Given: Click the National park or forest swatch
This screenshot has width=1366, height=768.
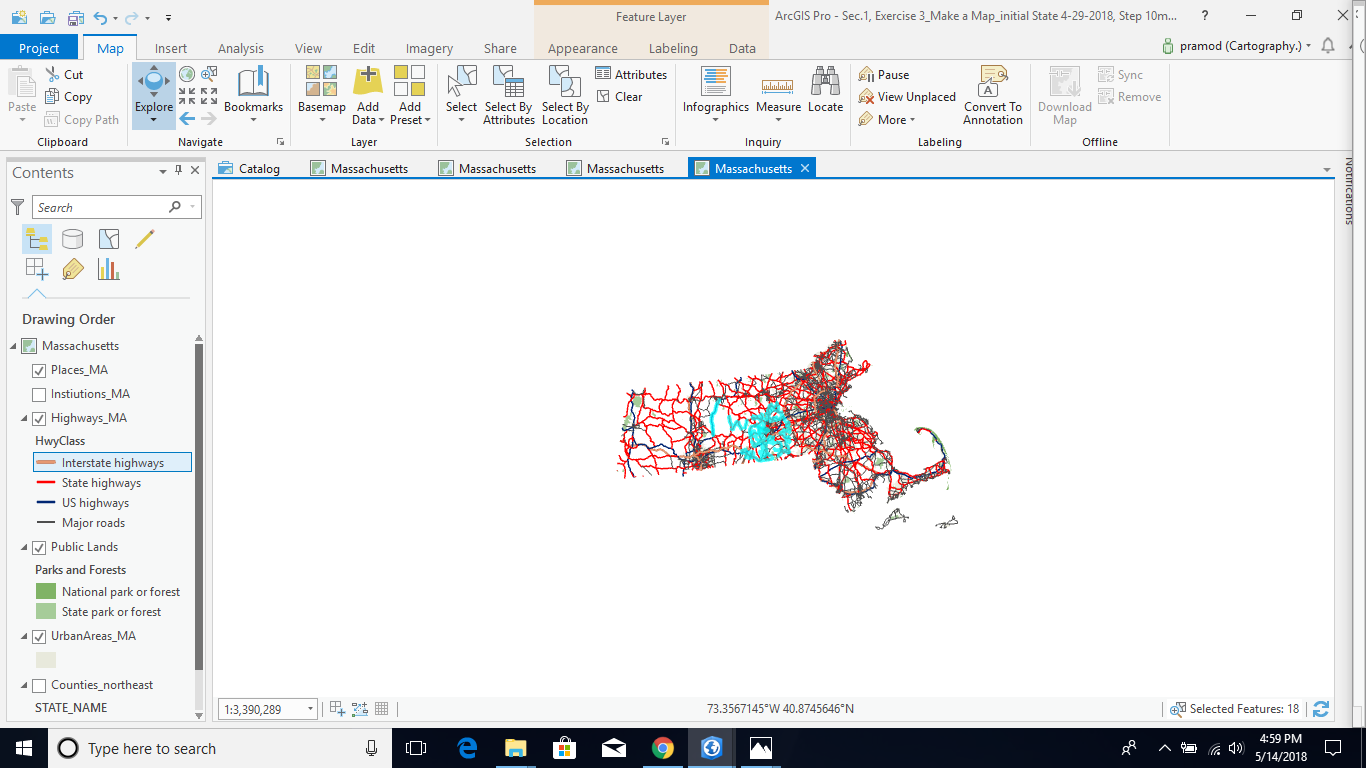Looking at the screenshot, I should pos(46,592).
